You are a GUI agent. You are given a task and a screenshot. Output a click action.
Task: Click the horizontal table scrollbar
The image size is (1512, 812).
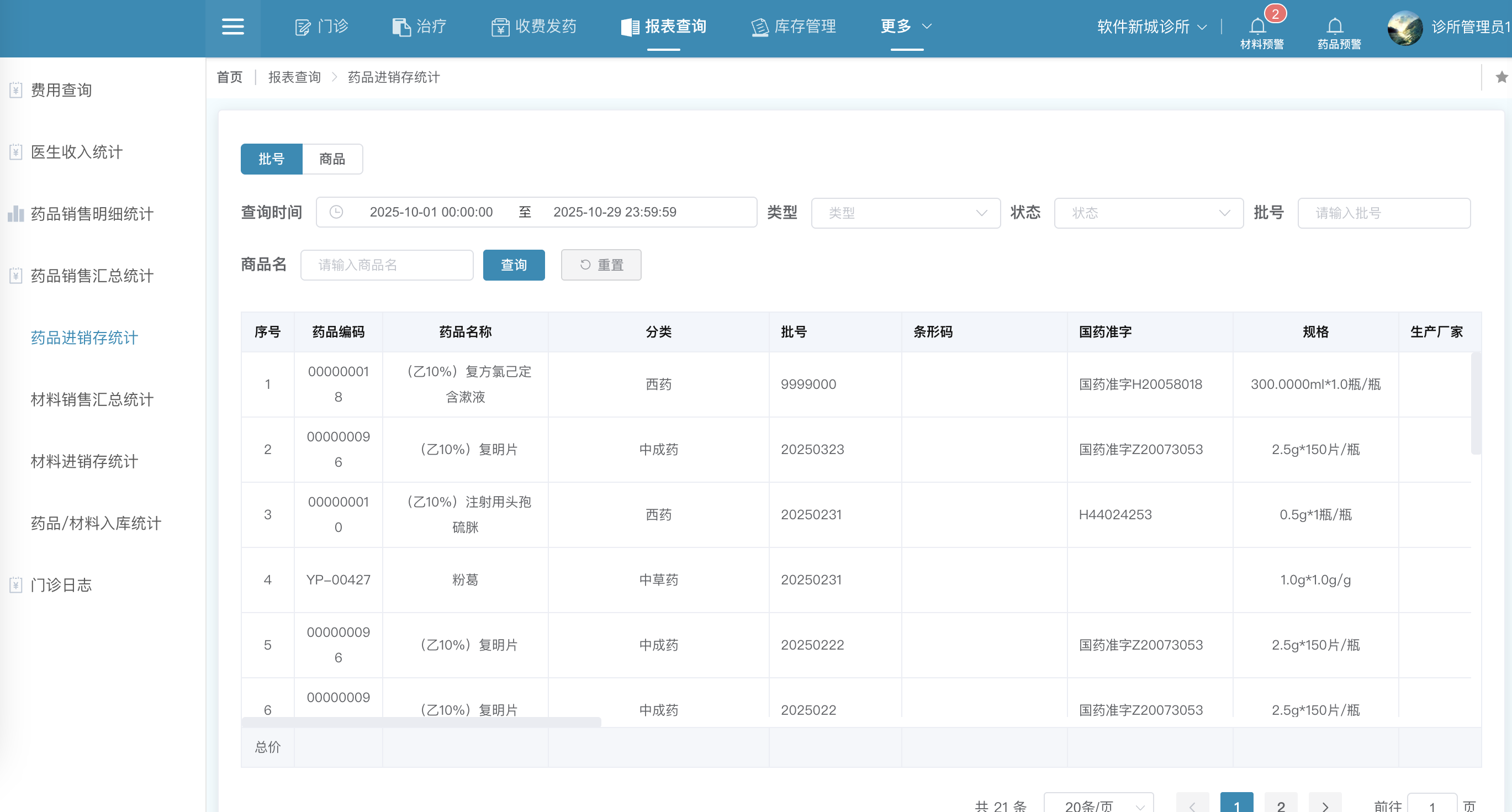click(x=421, y=721)
